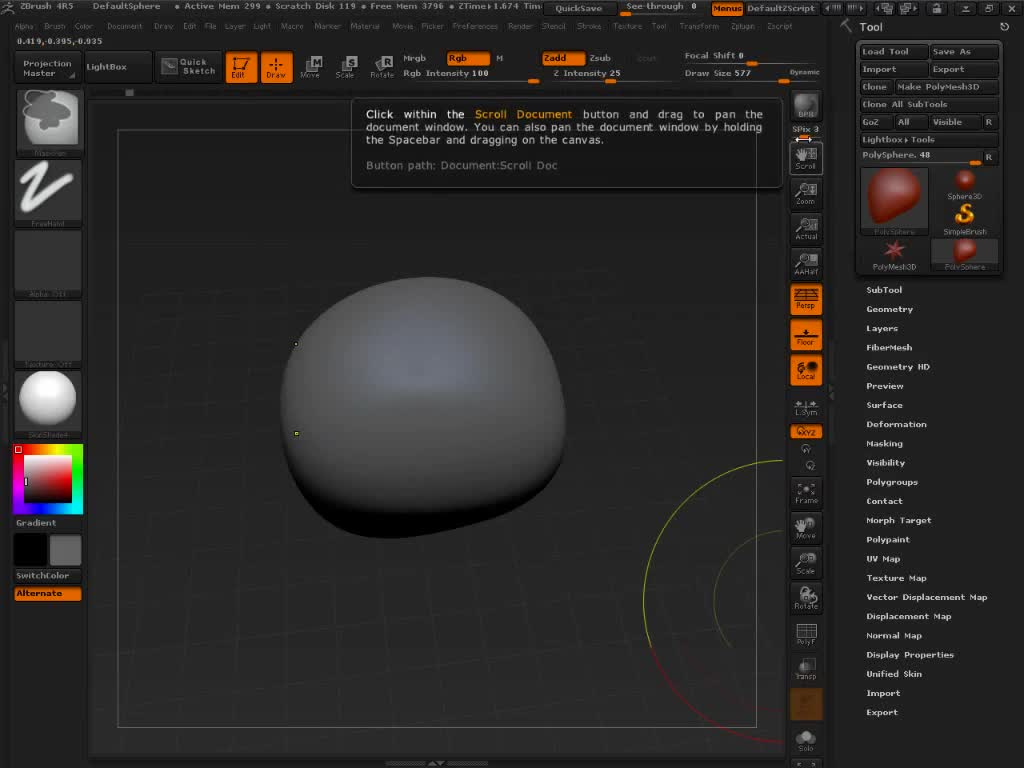Select the Sphere3D tool thumbnail
Image resolution: width=1024 pixels, height=768 pixels.
(x=965, y=185)
